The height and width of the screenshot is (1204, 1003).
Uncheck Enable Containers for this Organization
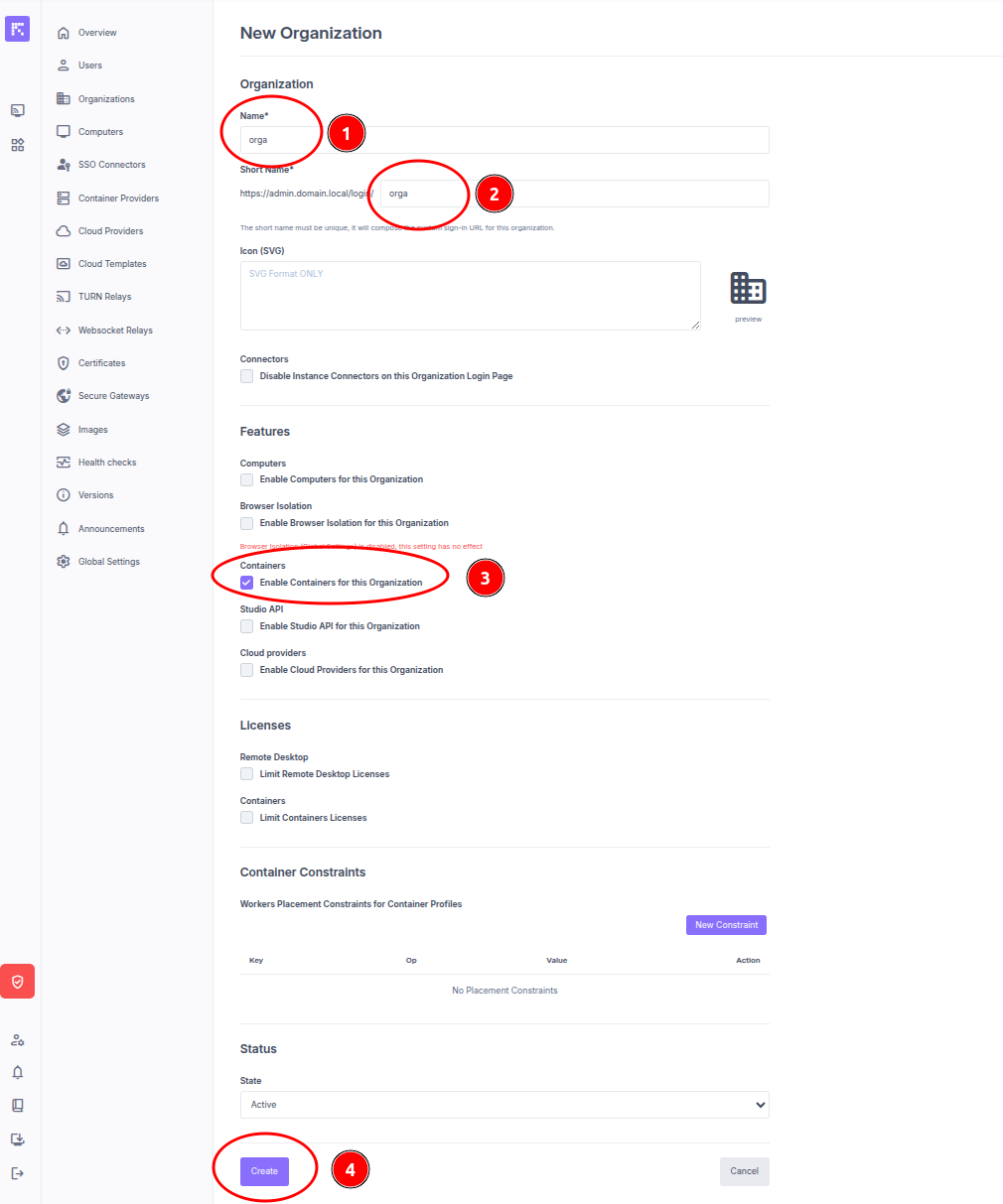pyautogui.click(x=246, y=583)
